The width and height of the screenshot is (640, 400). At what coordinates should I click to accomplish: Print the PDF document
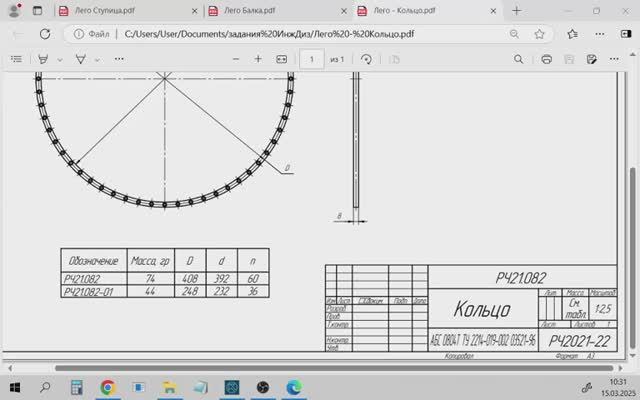tap(546, 59)
